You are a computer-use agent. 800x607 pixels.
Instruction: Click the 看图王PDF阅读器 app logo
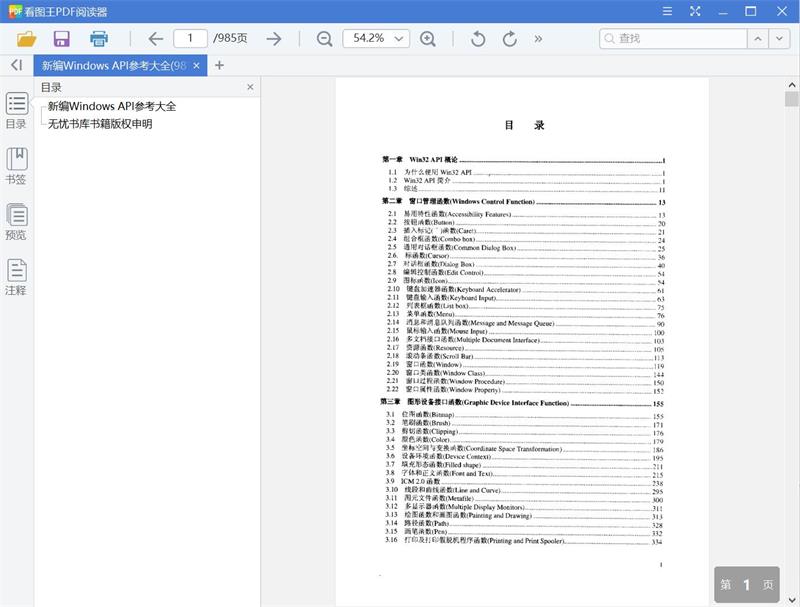[15, 11]
